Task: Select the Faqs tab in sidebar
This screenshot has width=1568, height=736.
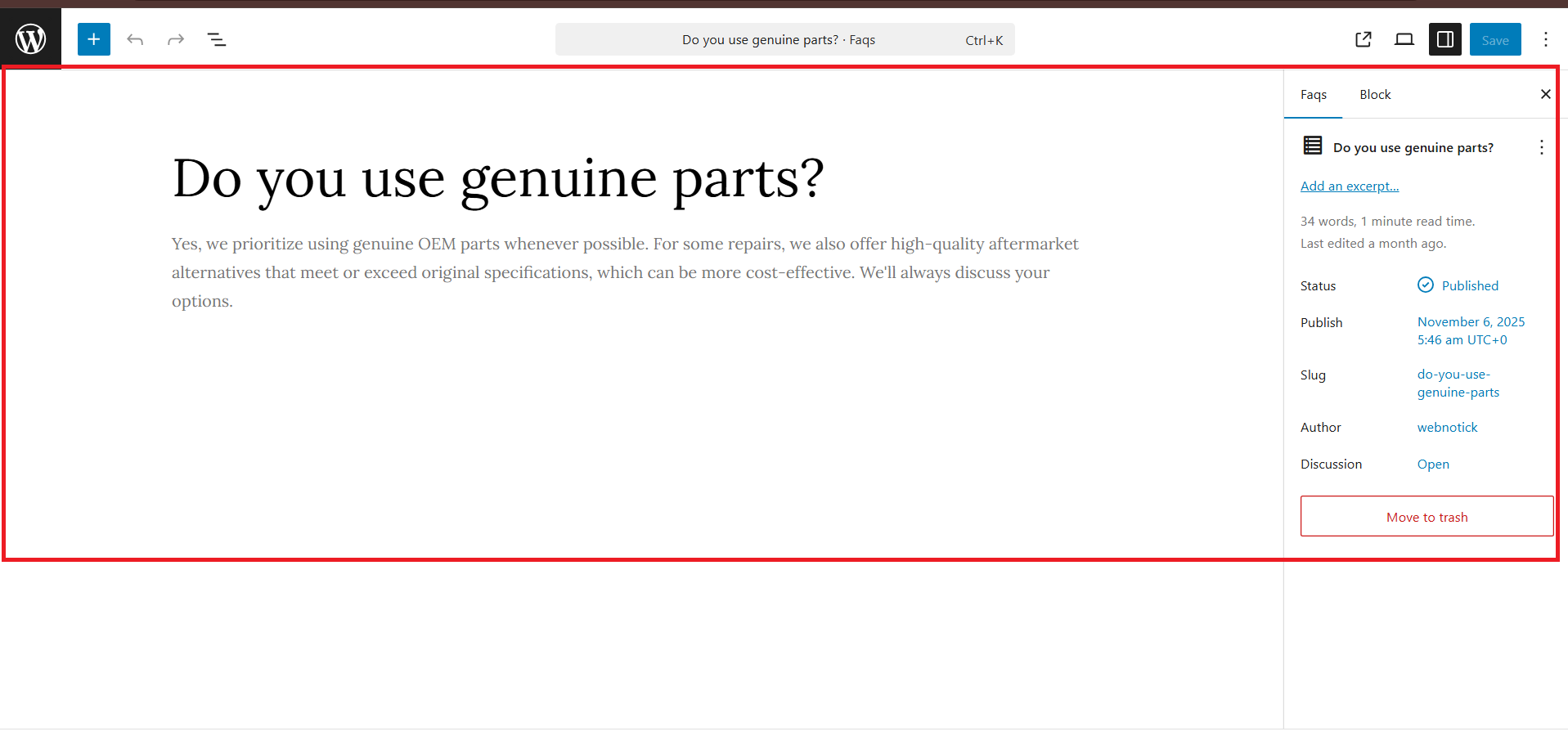Action: (x=1314, y=95)
